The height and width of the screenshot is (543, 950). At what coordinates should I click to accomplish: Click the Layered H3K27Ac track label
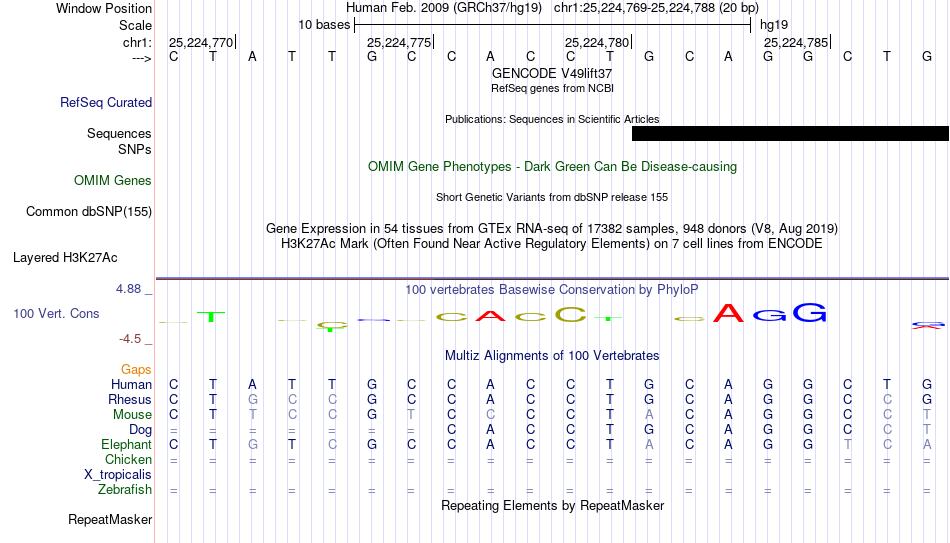click(x=65, y=258)
